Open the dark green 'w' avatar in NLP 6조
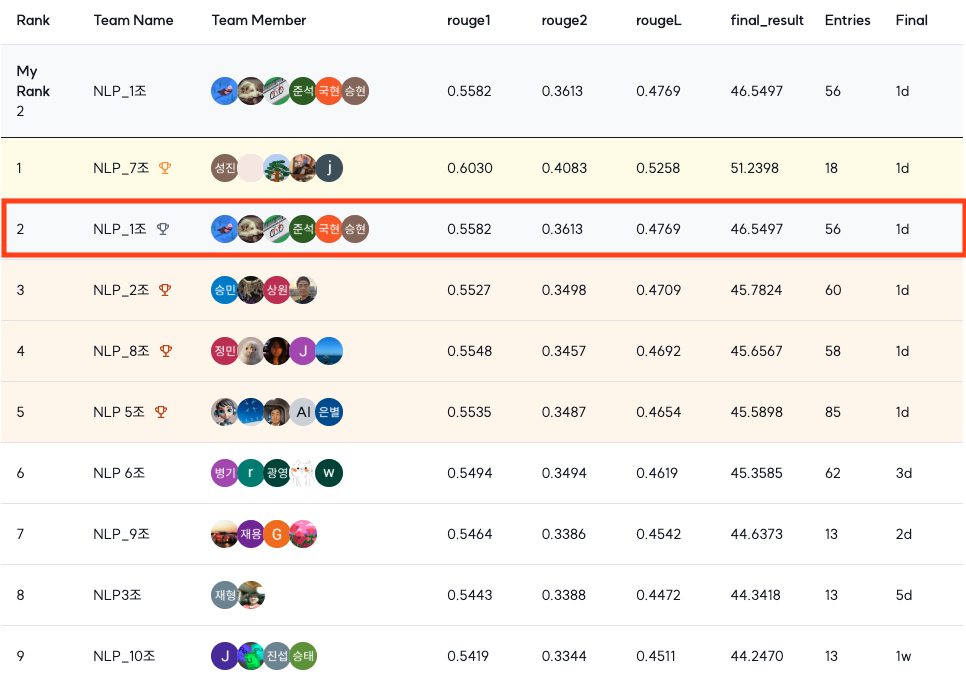 point(329,472)
